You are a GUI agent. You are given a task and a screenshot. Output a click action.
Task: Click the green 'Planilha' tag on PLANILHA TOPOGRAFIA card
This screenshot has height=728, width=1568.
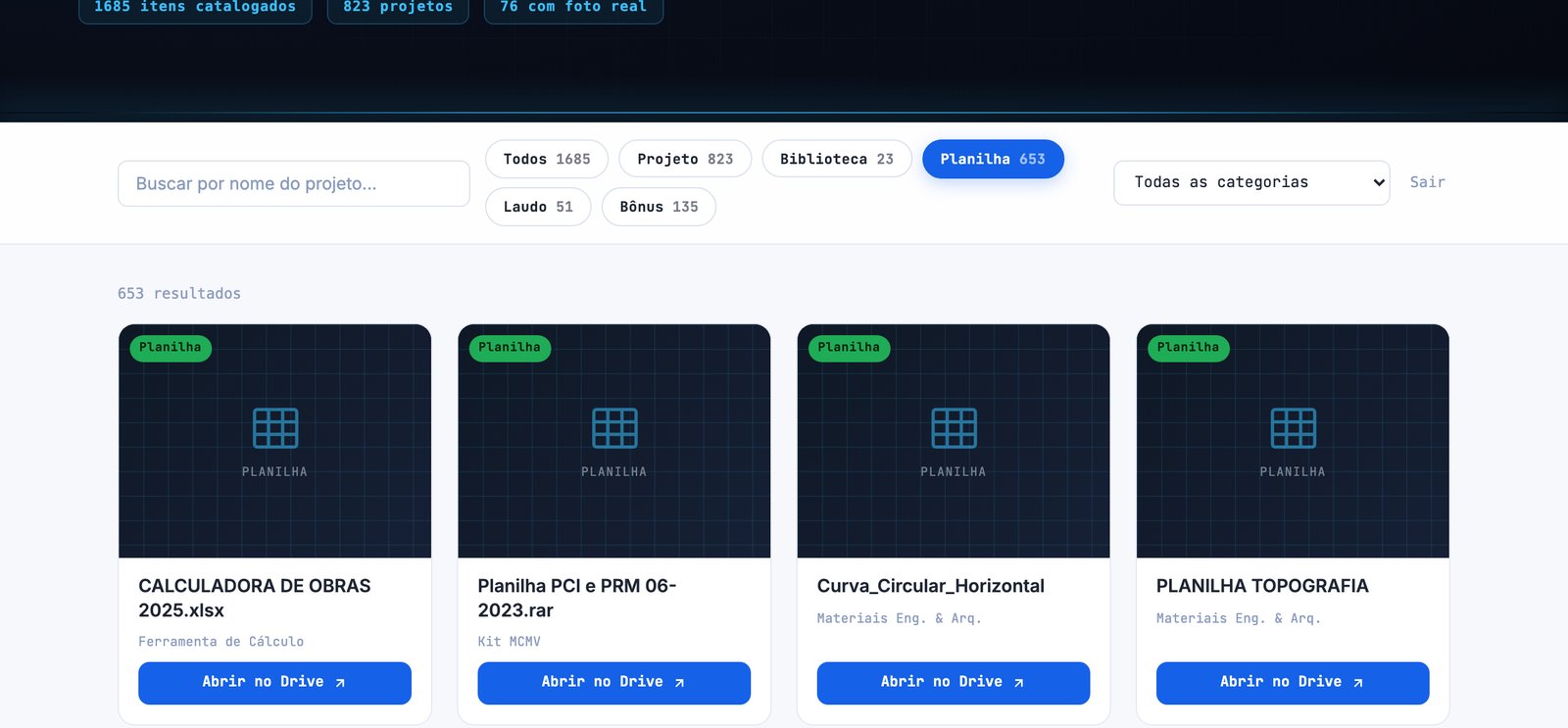(1188, 348)
